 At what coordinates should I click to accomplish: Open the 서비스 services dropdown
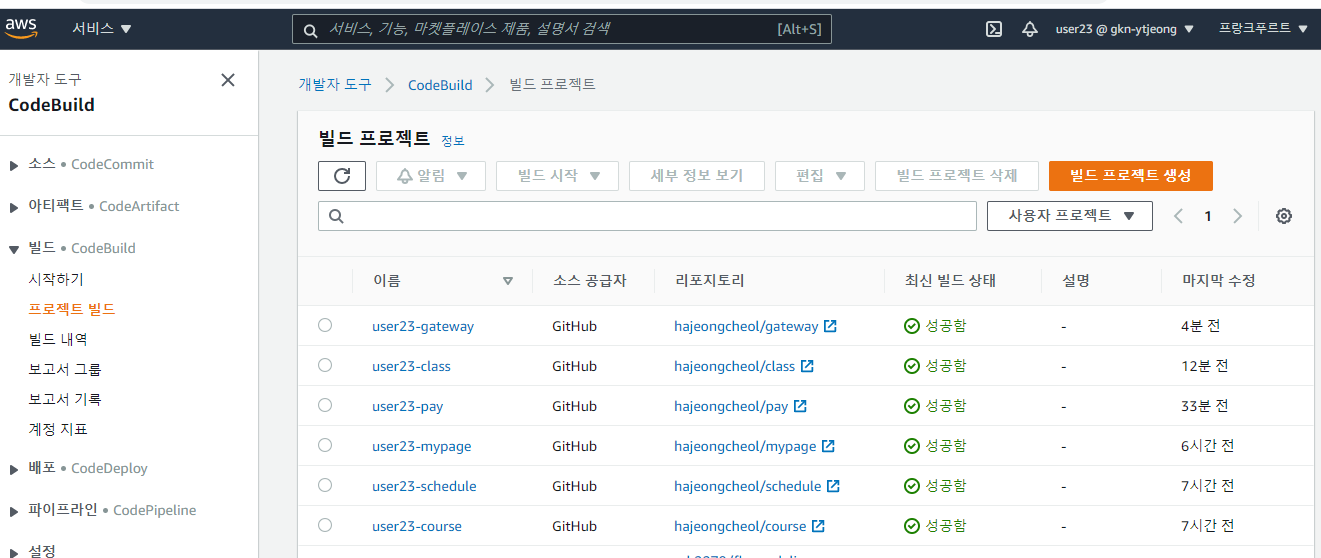101,29
